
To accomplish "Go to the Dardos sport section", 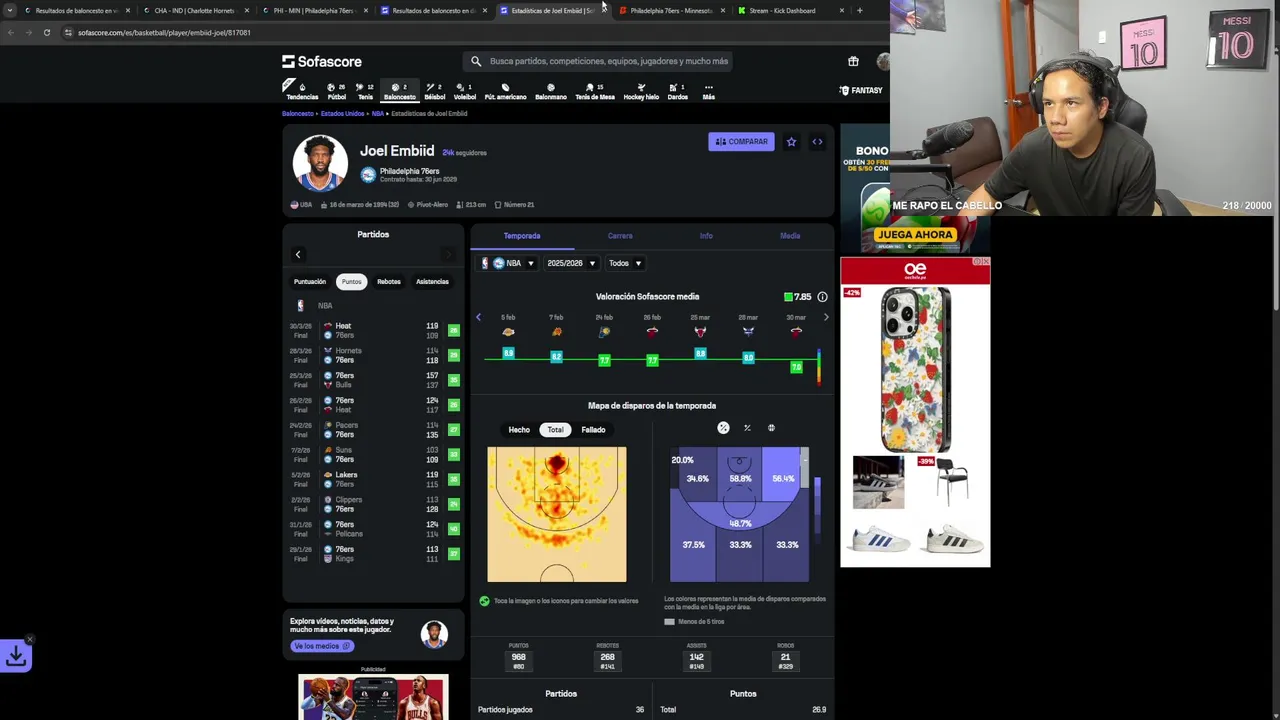I will tap(677, 90).
